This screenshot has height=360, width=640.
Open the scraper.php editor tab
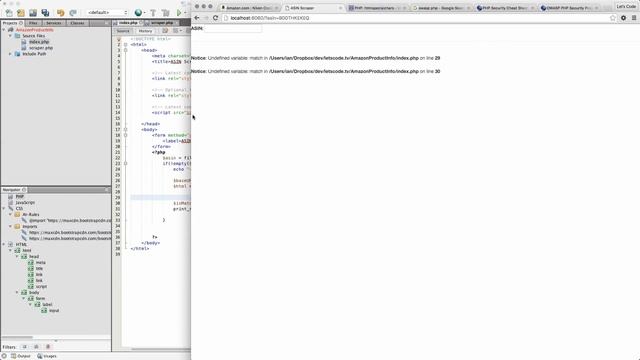click(x=162, y=23)
